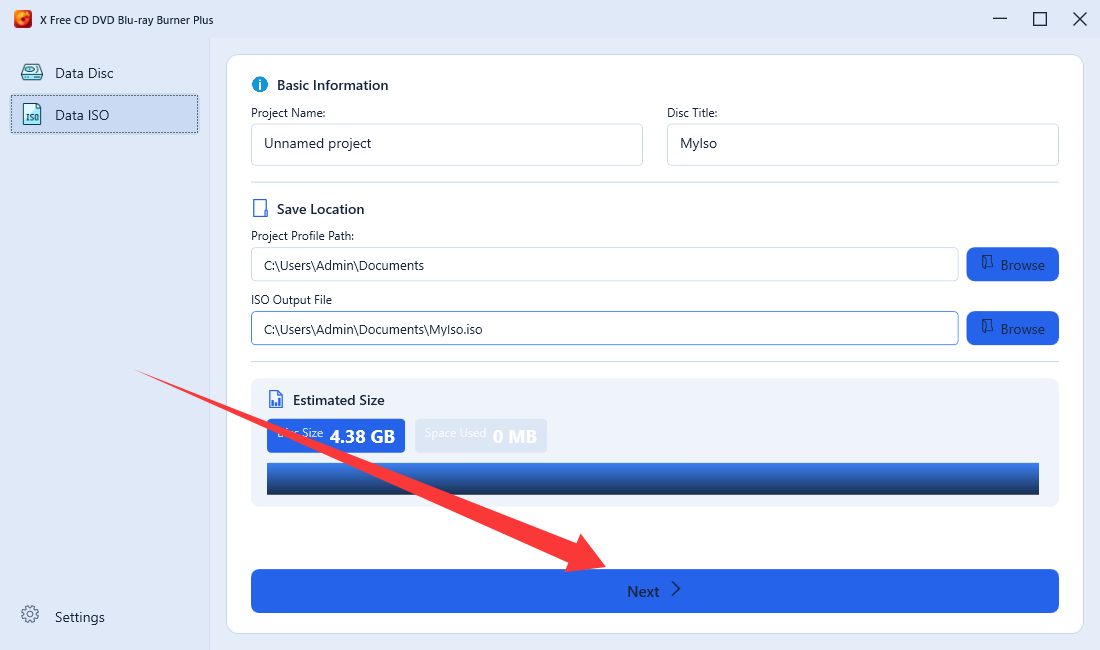Viewport: 1100px width, 650px height.
Task: Edit the Disc Title field
Action: (862, 144)
